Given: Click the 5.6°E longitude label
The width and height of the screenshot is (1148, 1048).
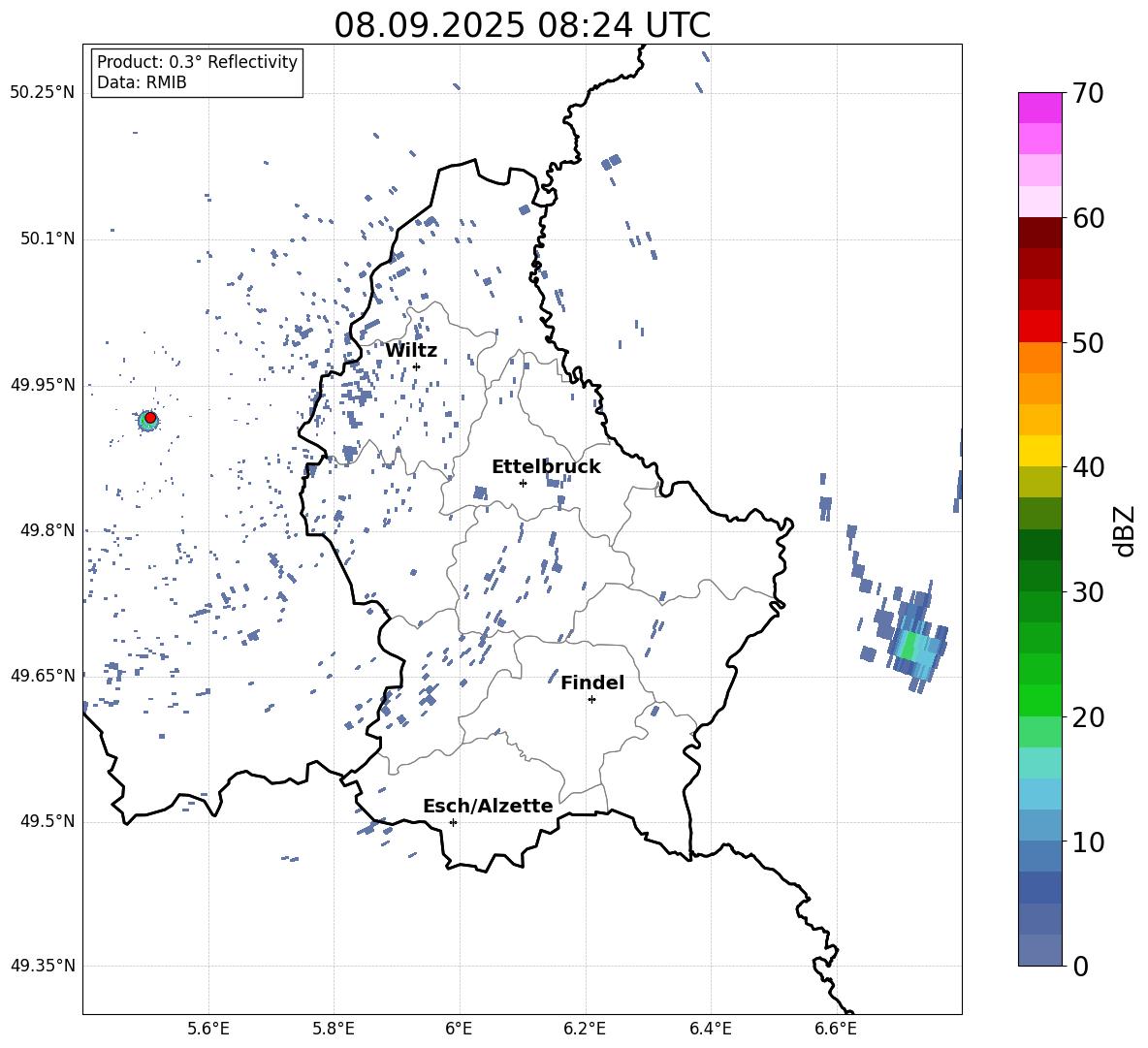Looking at the screenshot, I should pos(208,1029).
